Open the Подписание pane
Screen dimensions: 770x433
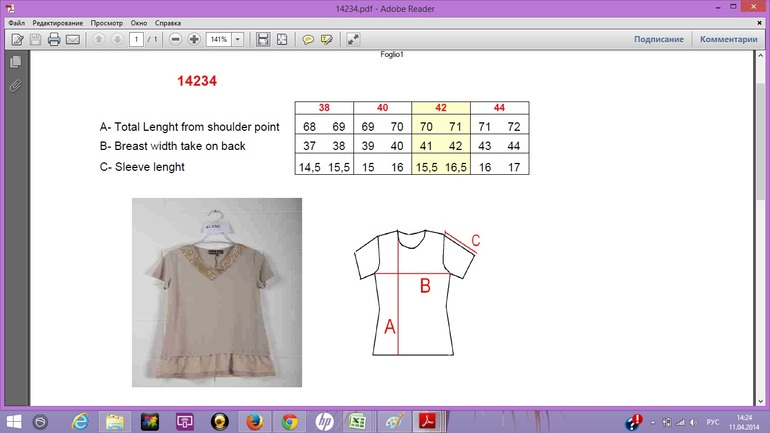click(659, 39)
